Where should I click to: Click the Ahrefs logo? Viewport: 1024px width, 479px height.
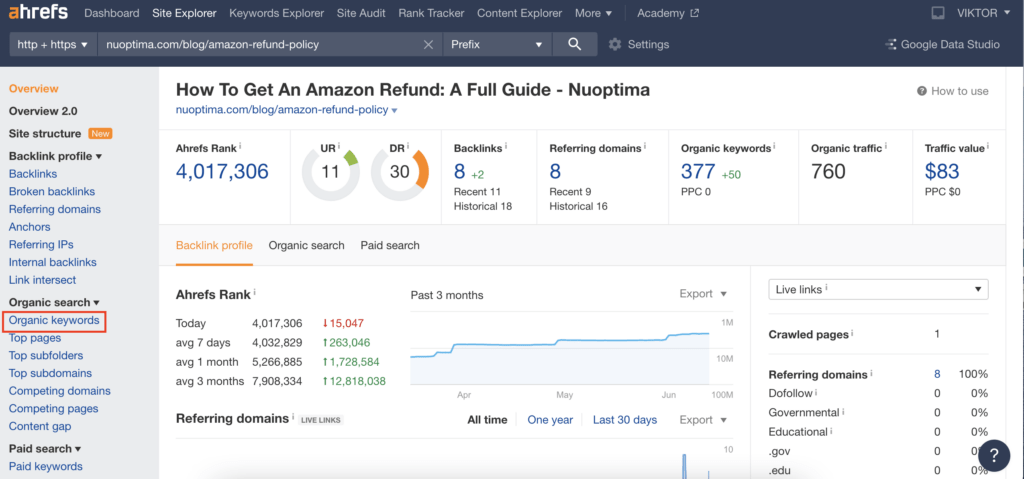pyautogui.click(x=40, y=12)
